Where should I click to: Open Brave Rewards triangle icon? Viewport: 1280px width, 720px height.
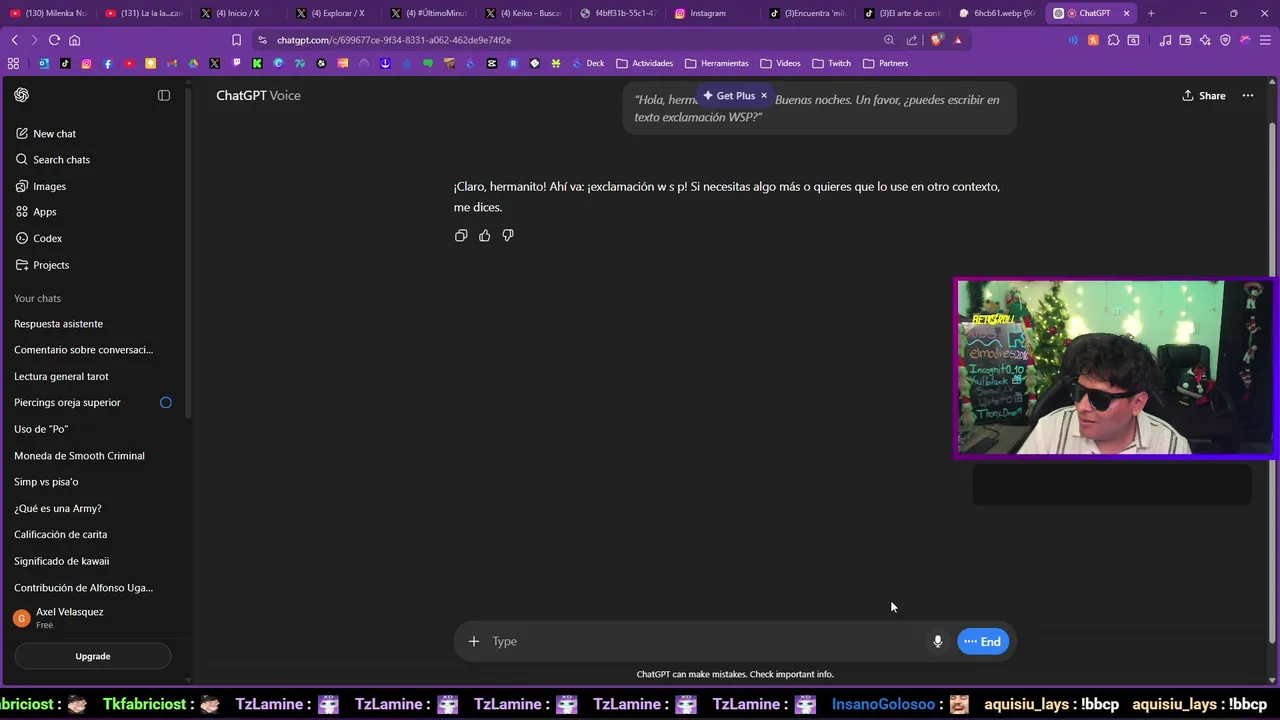click(958, 40)
